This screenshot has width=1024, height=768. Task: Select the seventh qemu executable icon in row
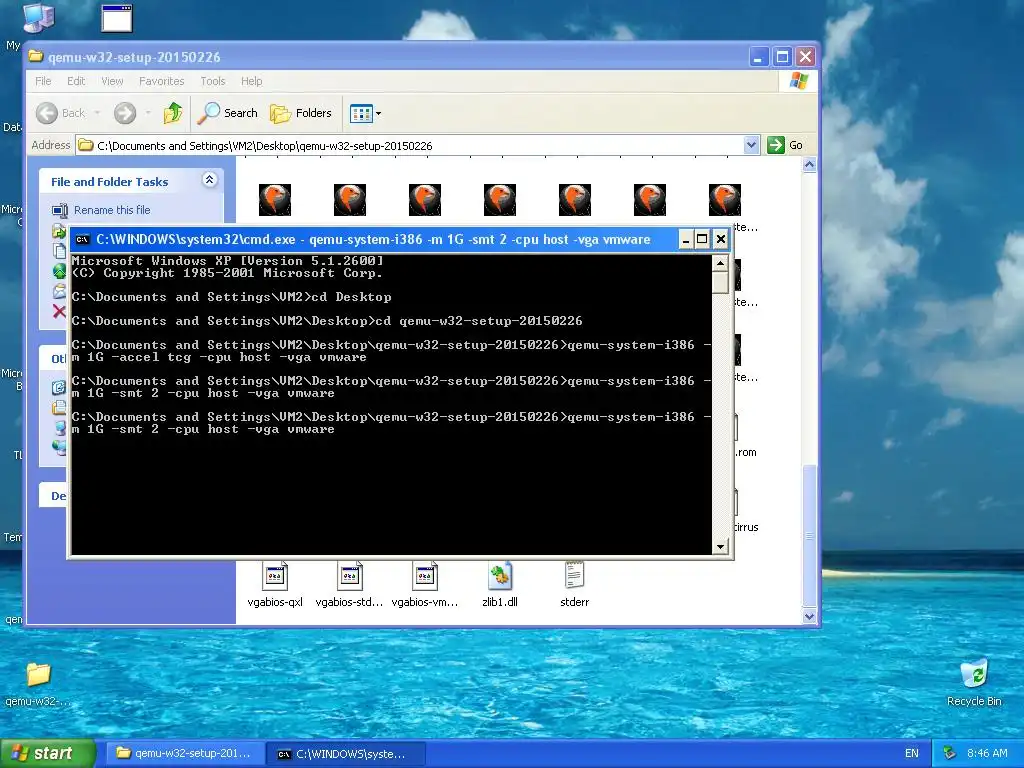pyautogui.click(x=725, y=200)
